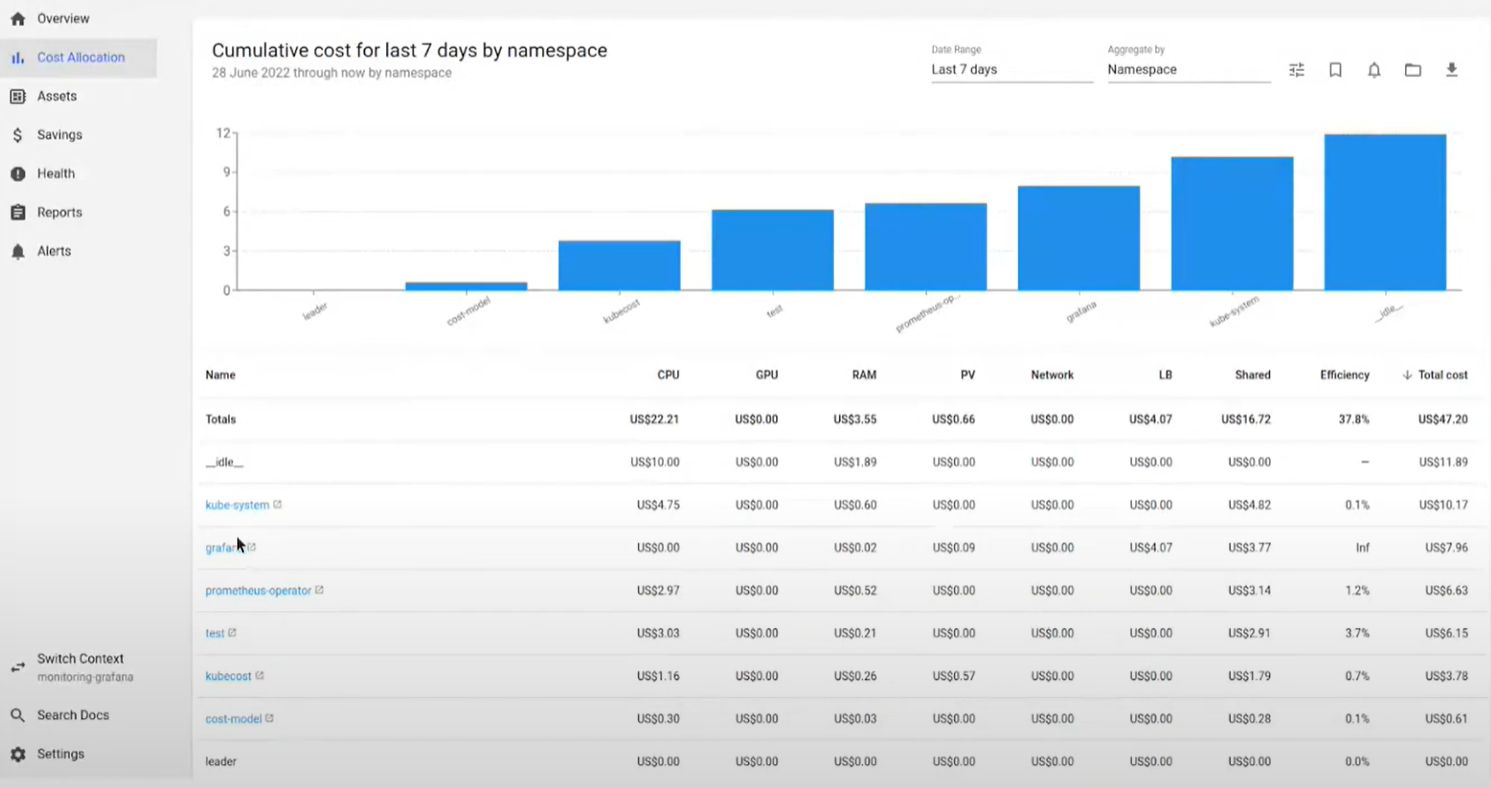Sort table by Total cost column
Viewport: 1491px width, 788px height.
point(1441,375)
